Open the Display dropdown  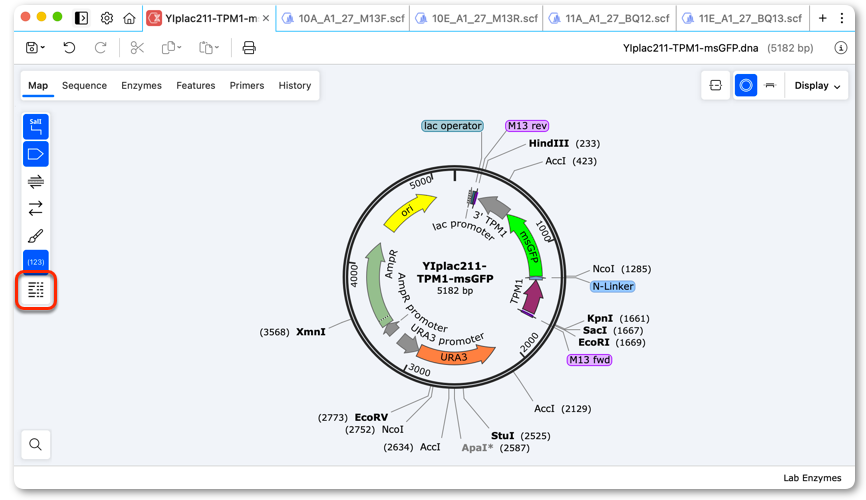[817, 86]
